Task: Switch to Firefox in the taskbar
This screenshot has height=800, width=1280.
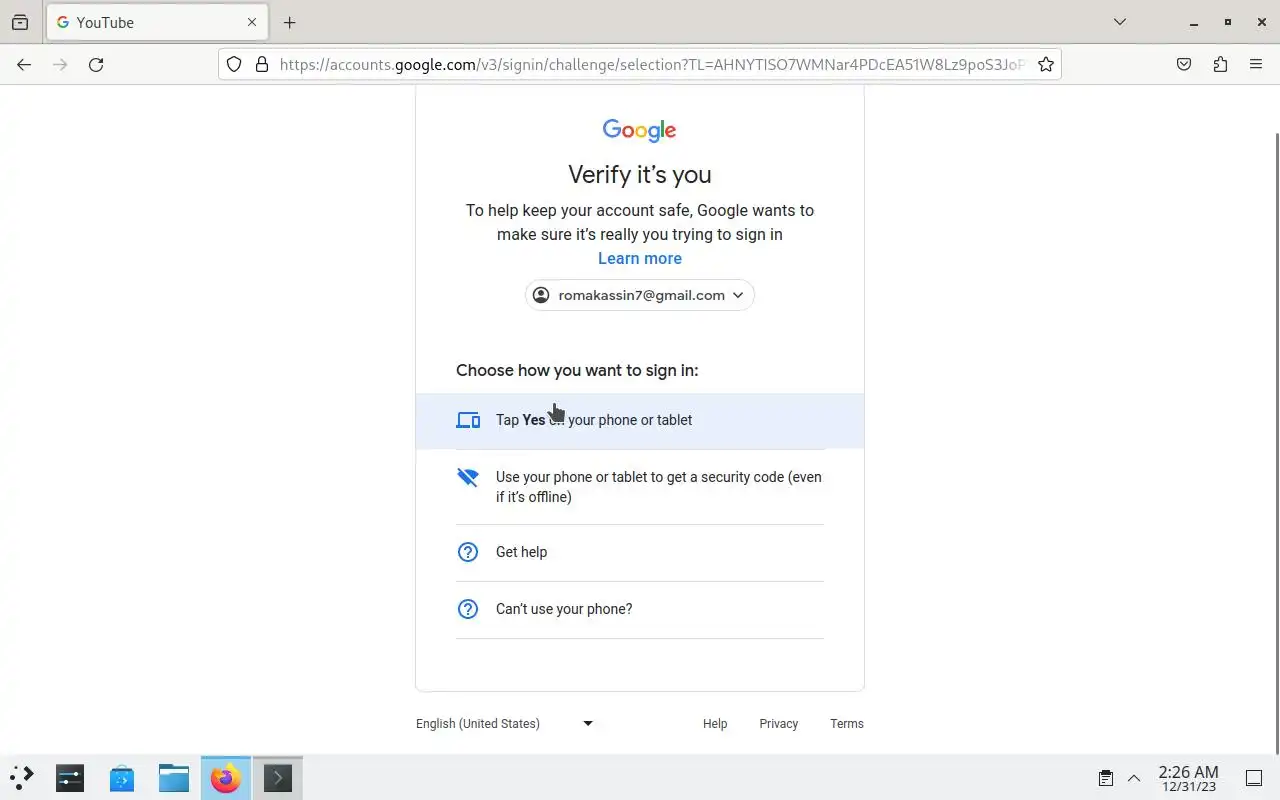Action: [x=226, y=777]
